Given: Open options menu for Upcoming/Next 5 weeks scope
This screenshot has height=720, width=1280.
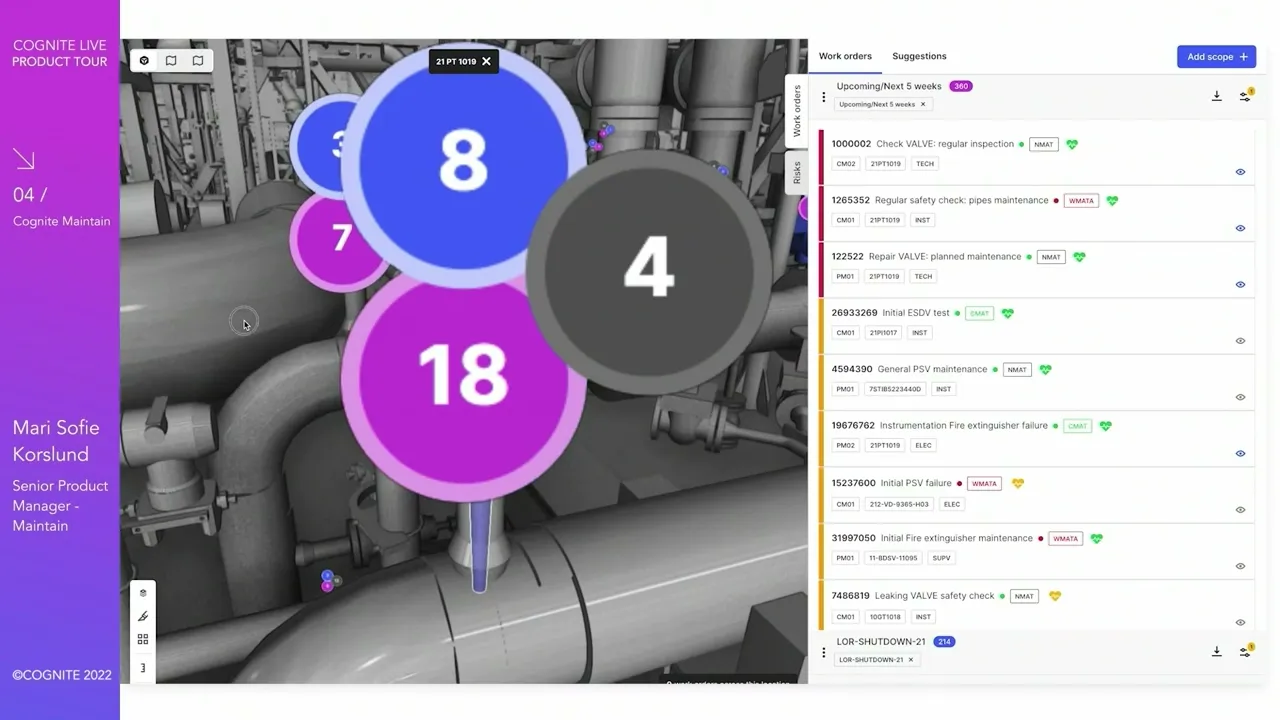Looking at the screenshot, I should 824,97.
